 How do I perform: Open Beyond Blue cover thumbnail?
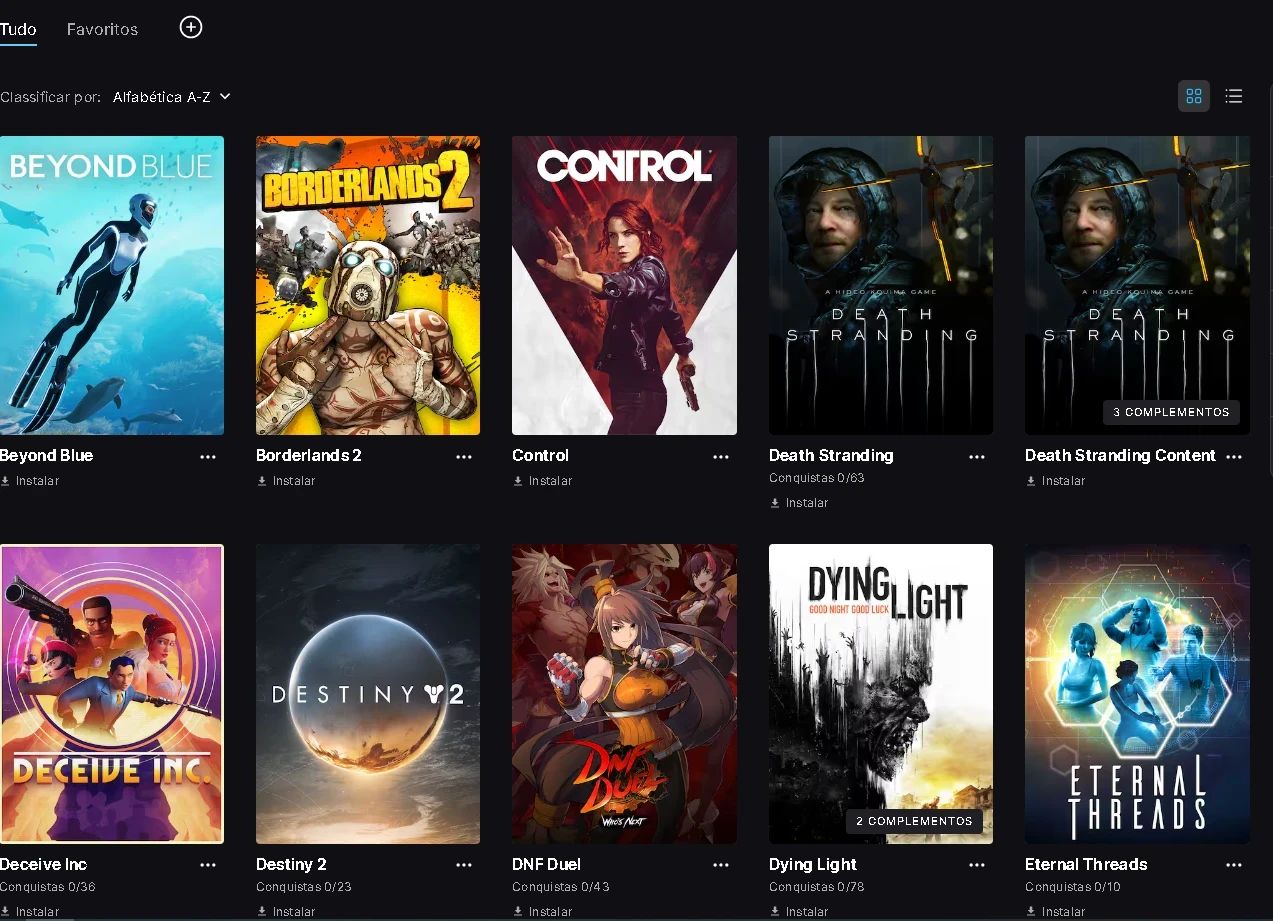112,285
